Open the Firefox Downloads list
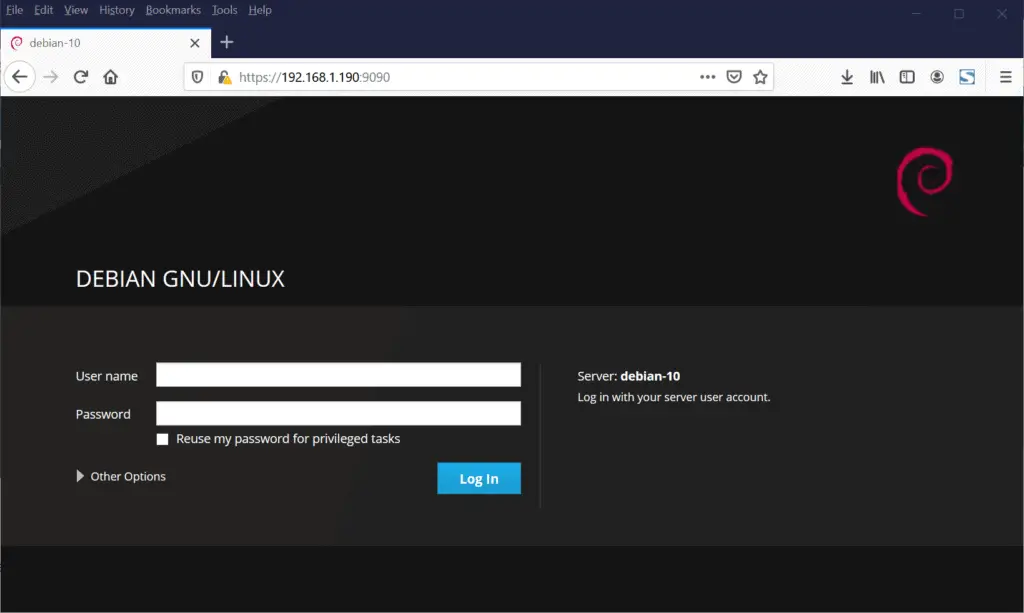 (x=847, y=76)
